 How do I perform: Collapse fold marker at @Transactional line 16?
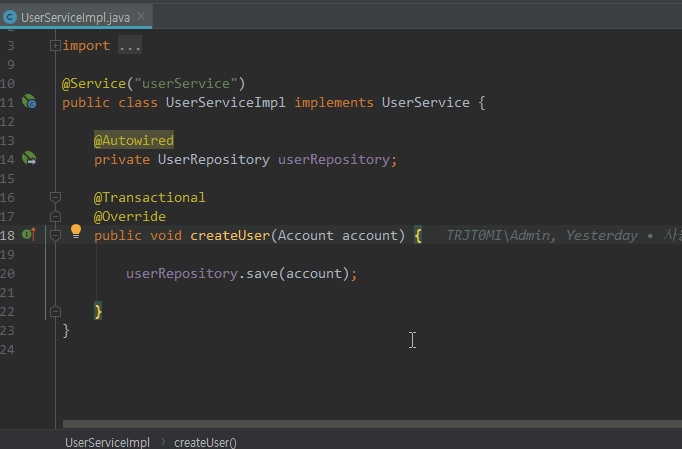(55, 197)
